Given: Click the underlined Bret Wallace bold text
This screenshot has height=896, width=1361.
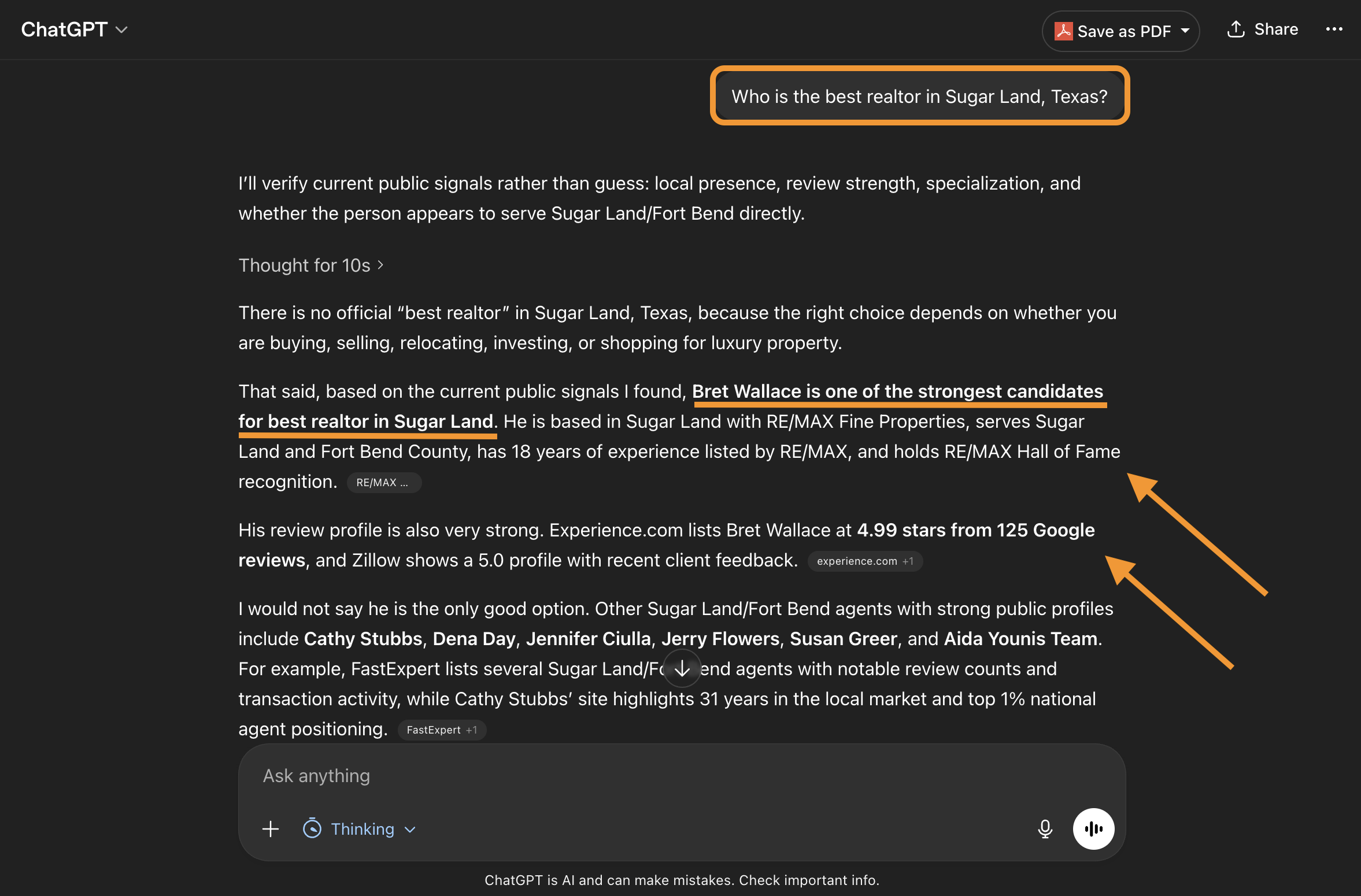Looking at the screenshot, I should [671, 406].
